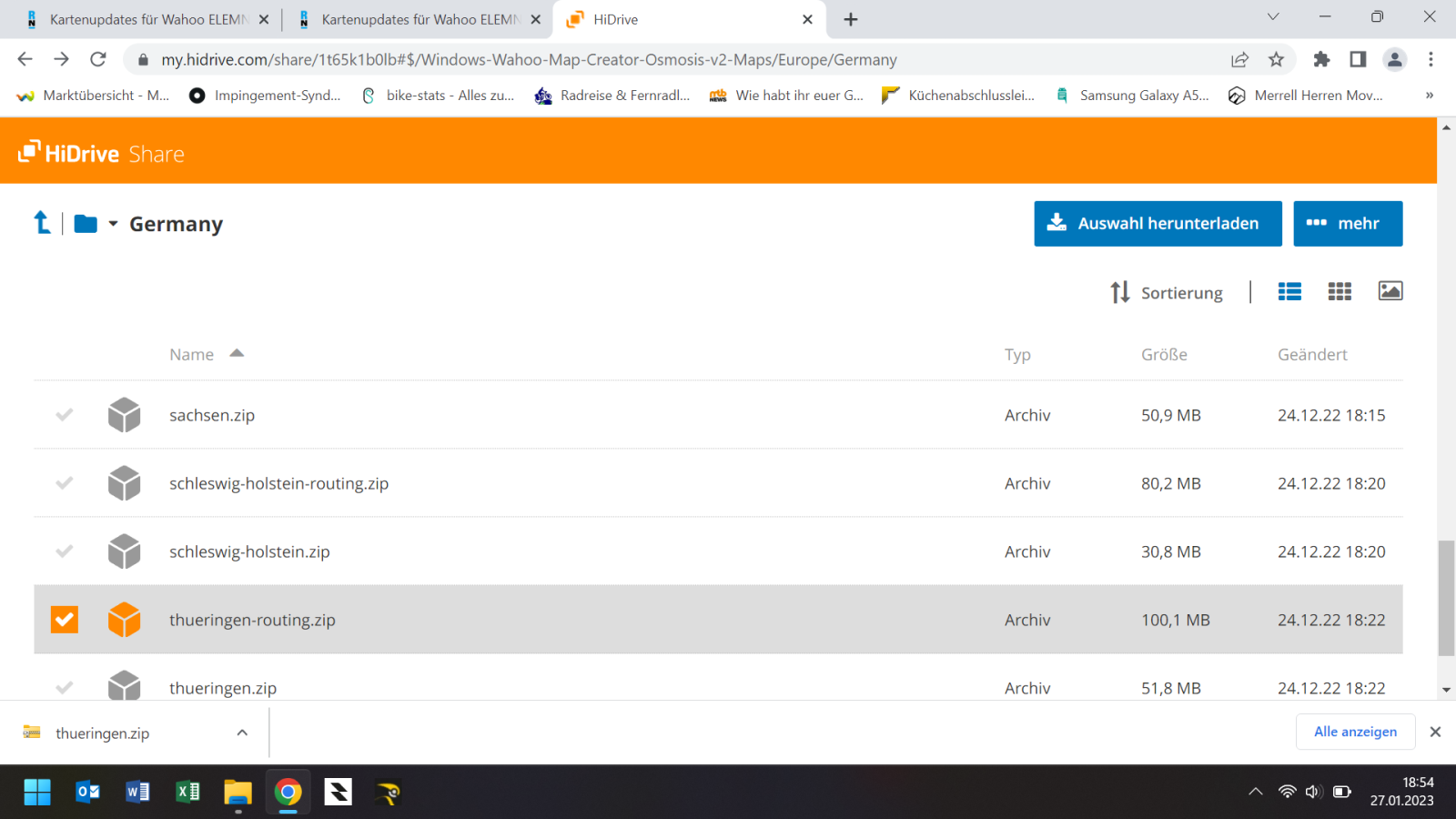Switch to grid view layout
Image resolution: width=1456 pixels, height=819 pixels.
[1340, 291]
